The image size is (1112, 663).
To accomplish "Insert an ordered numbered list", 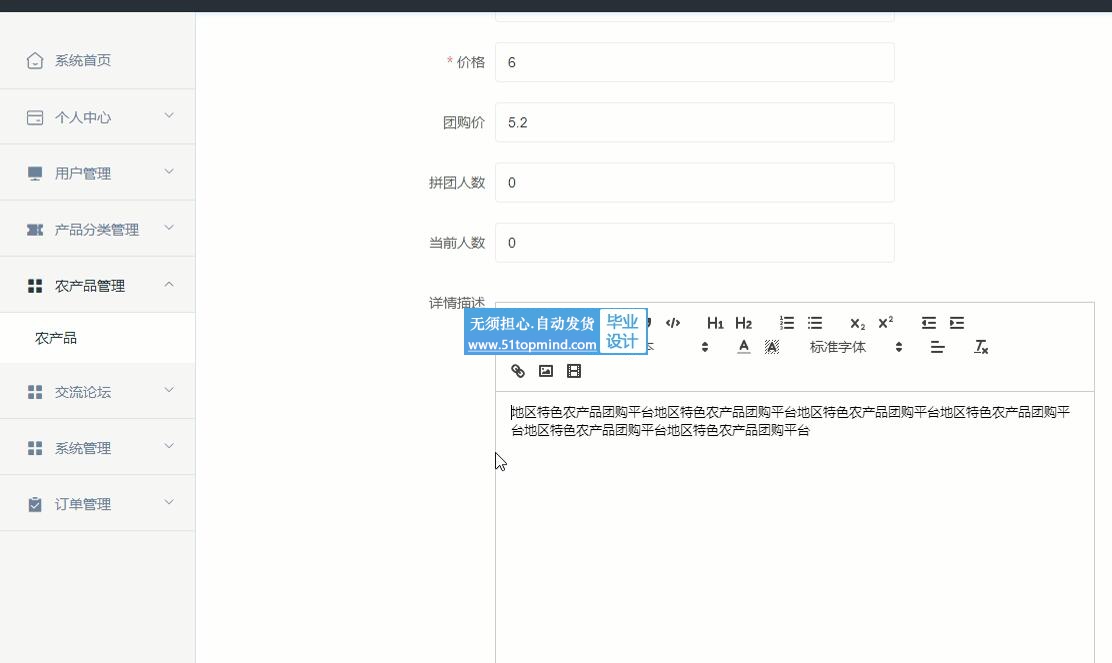I will pos(787,323).
